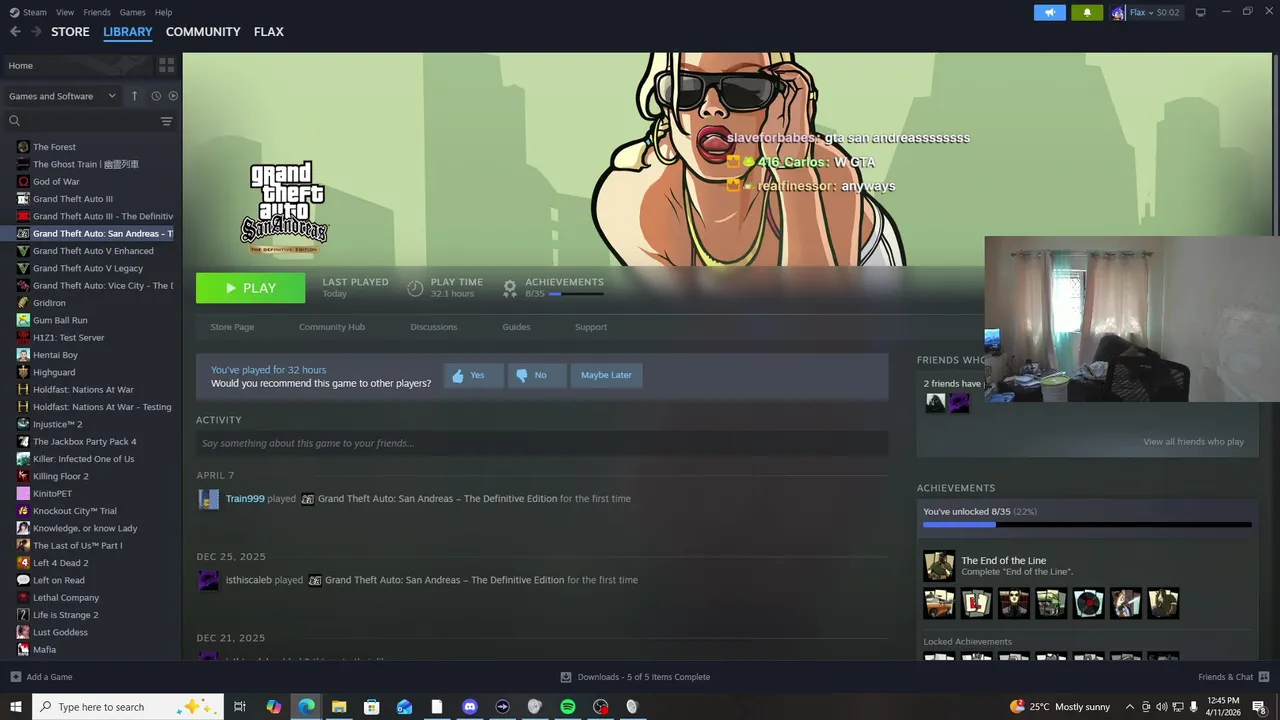This screenshot has width=1280, height=720.
Task: Click the No recommendation button
Action: click(537, 375)
